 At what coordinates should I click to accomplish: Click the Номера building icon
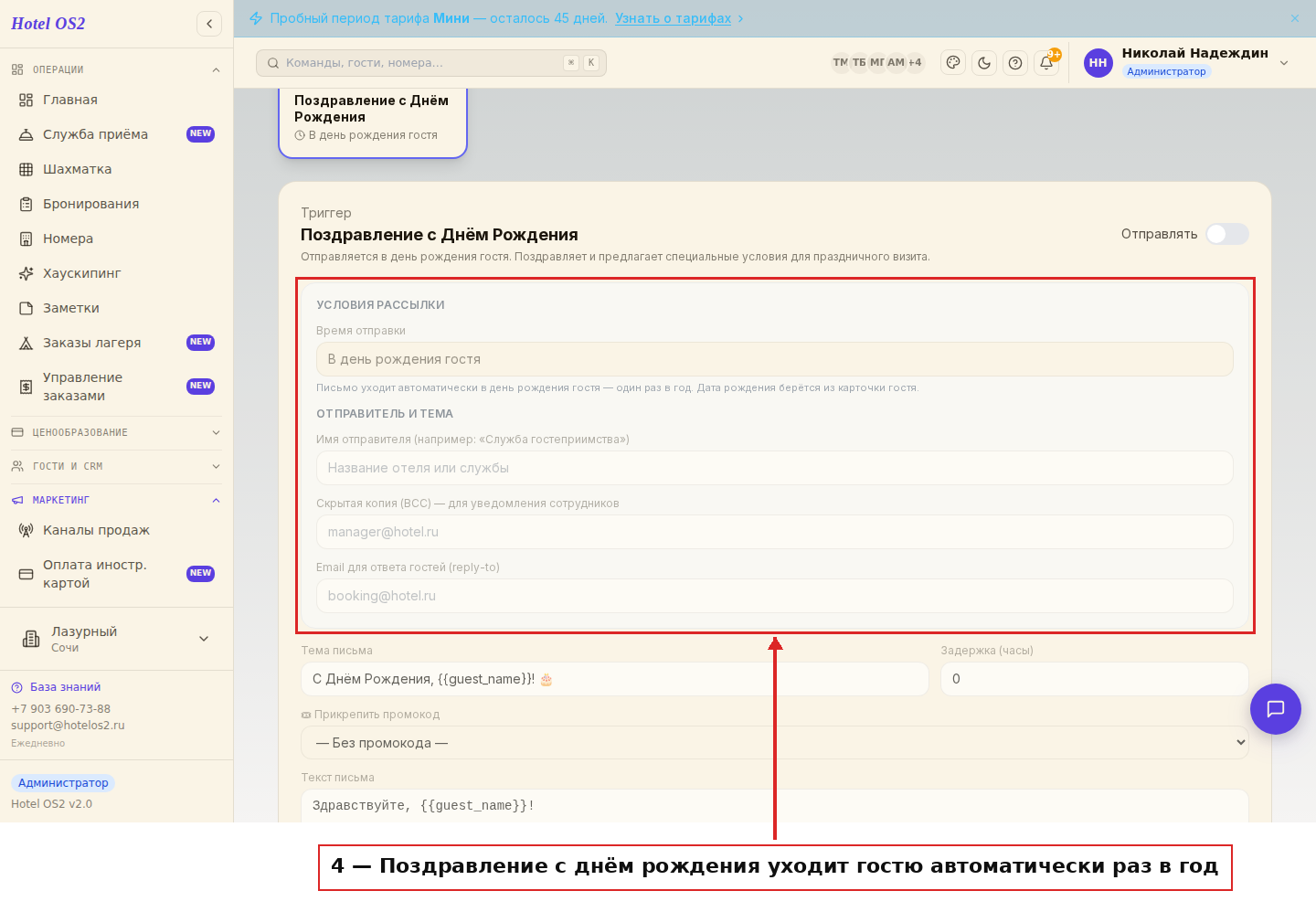[x=27, y=239]
